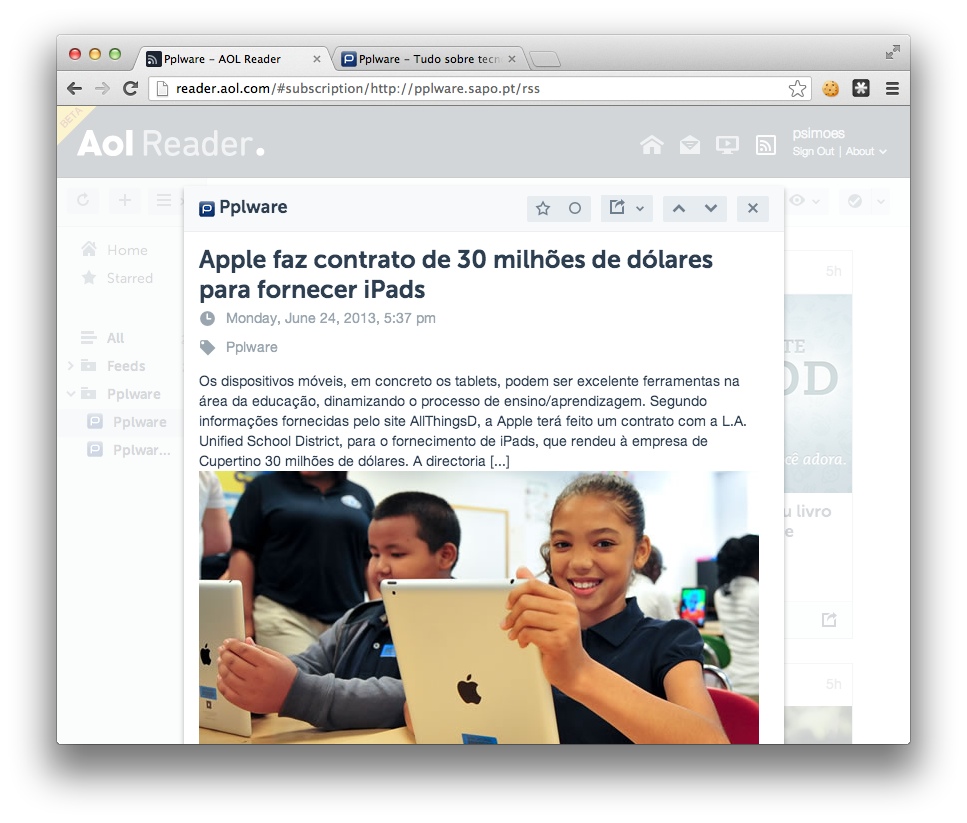
Task: Star the current Apple iPads article
Action: [542, 208]
